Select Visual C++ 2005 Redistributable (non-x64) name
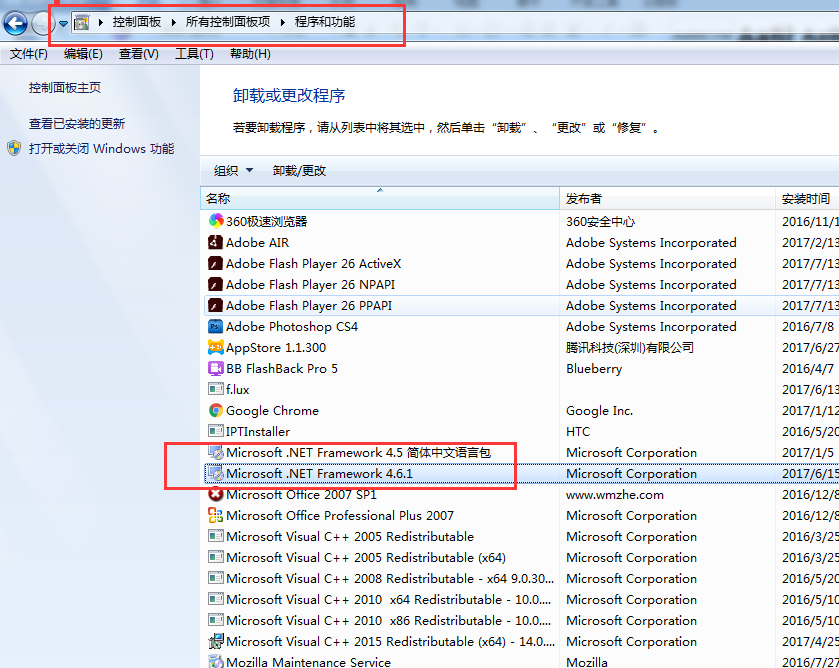 coord(350,536)
